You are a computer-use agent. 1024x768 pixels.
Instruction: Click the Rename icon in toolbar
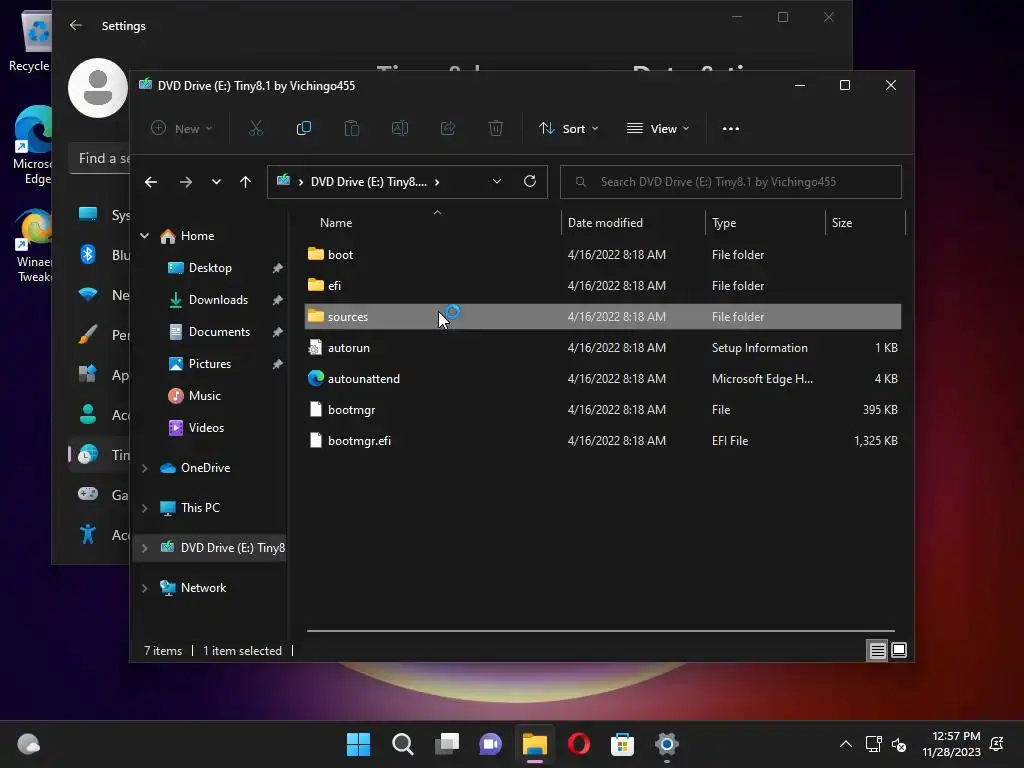click(x=400, y=129)
